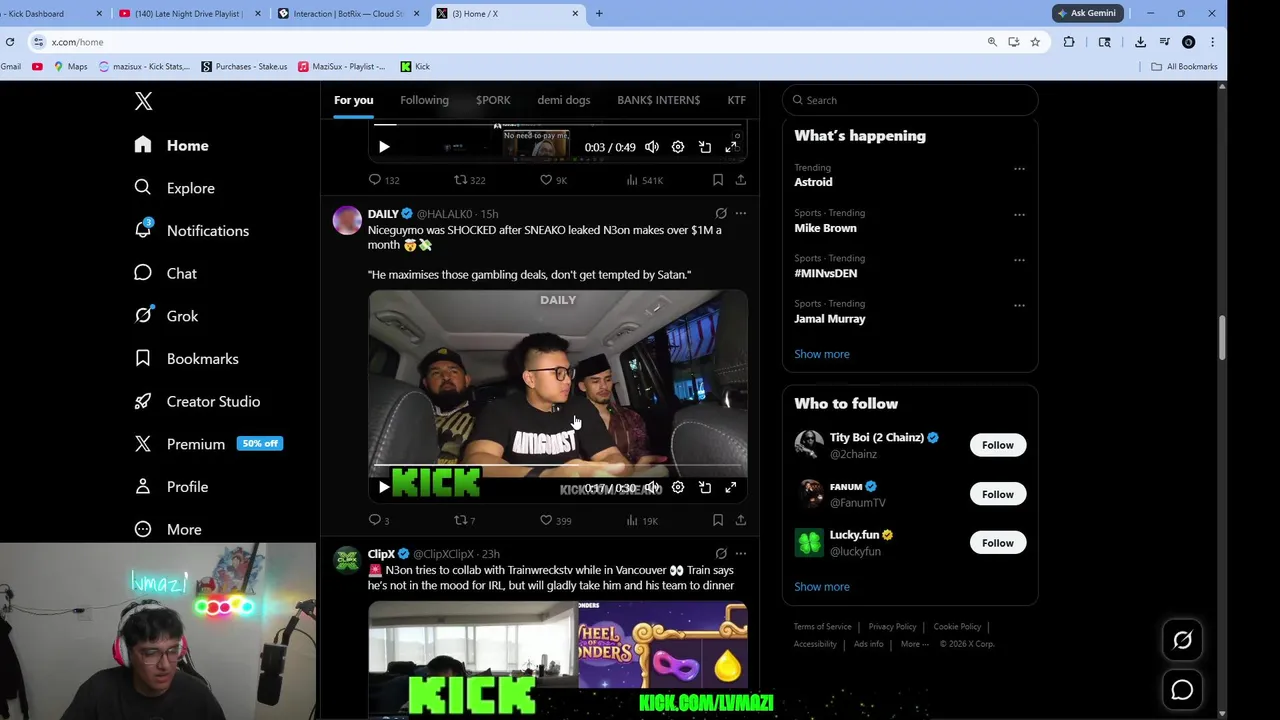Image resolution: width=1280 pixels, height=720 pixels.
Task: Bookmark the top post with 541K views
Action: pos(718,180)
